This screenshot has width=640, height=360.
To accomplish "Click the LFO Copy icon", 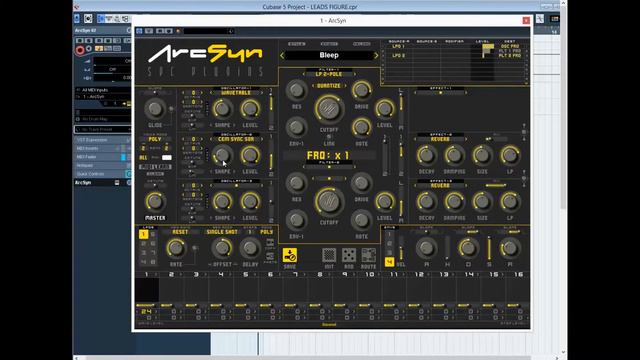I will click(270, 242).
